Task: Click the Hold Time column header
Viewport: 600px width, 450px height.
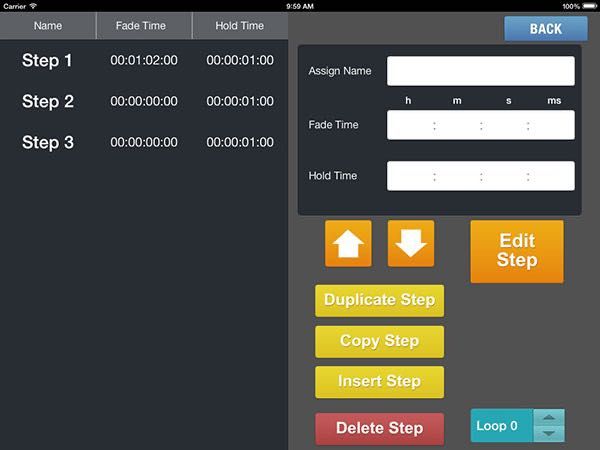Action: click(240, 26)
